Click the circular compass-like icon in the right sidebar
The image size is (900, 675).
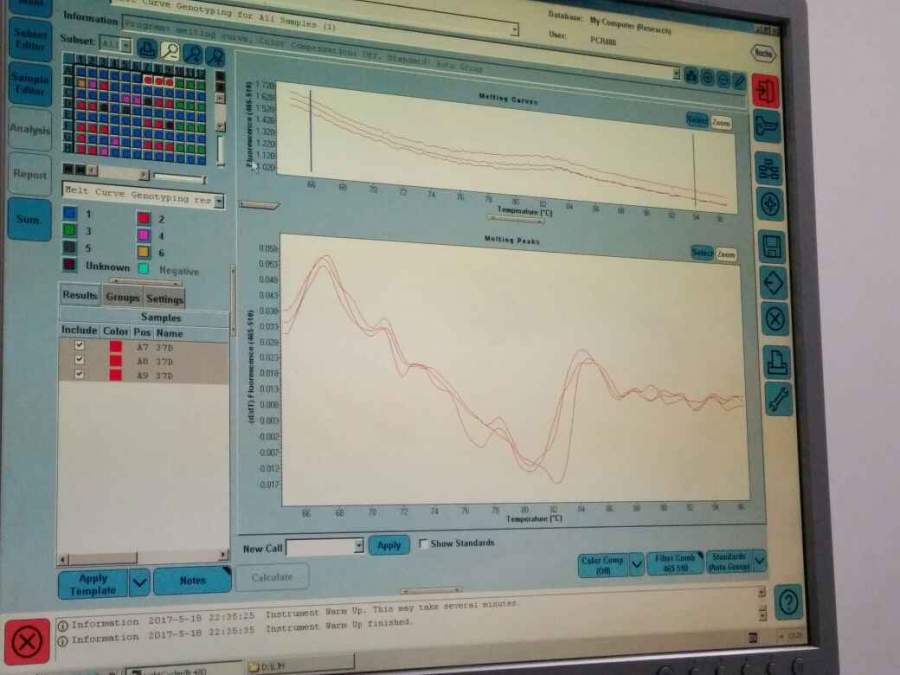(x=770, y=204)
